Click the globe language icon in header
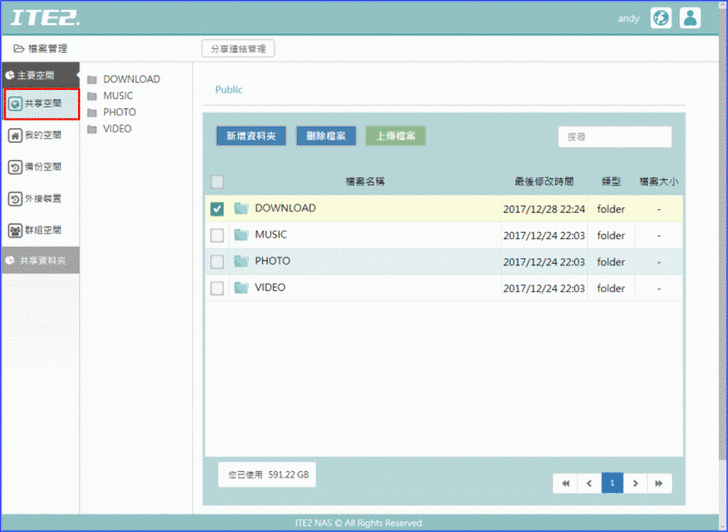This screenshot has width=728, height=532. 660,18
